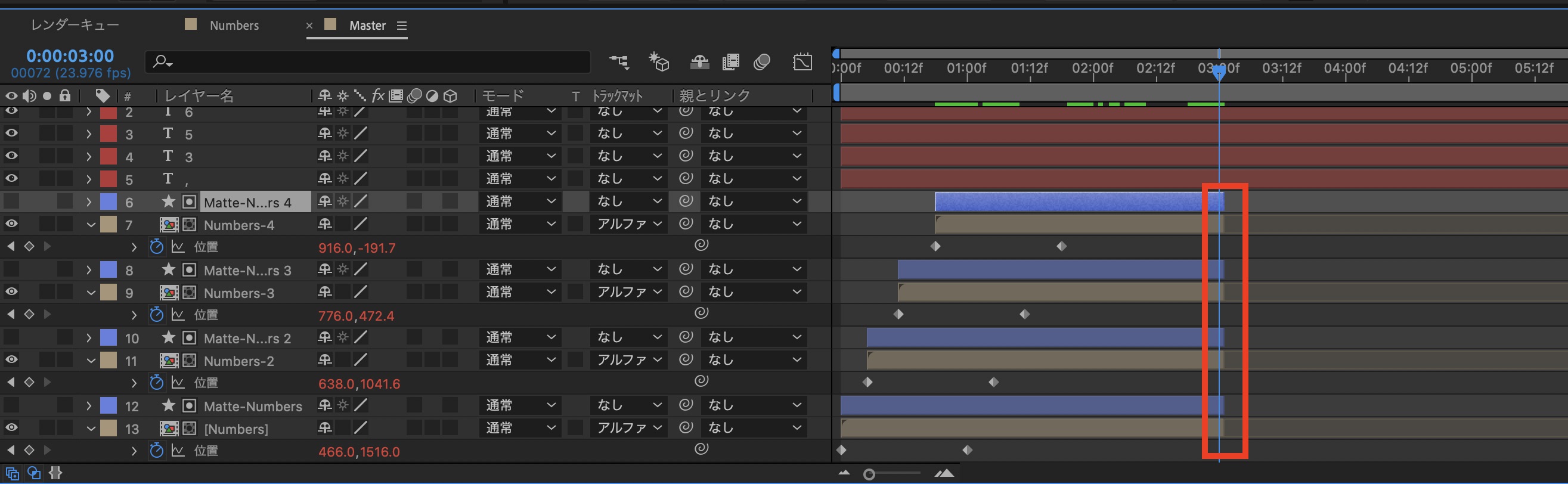Click the current timecode 0:00:03:00
This screenshot has height=484, width=1568.
(70, 56)
